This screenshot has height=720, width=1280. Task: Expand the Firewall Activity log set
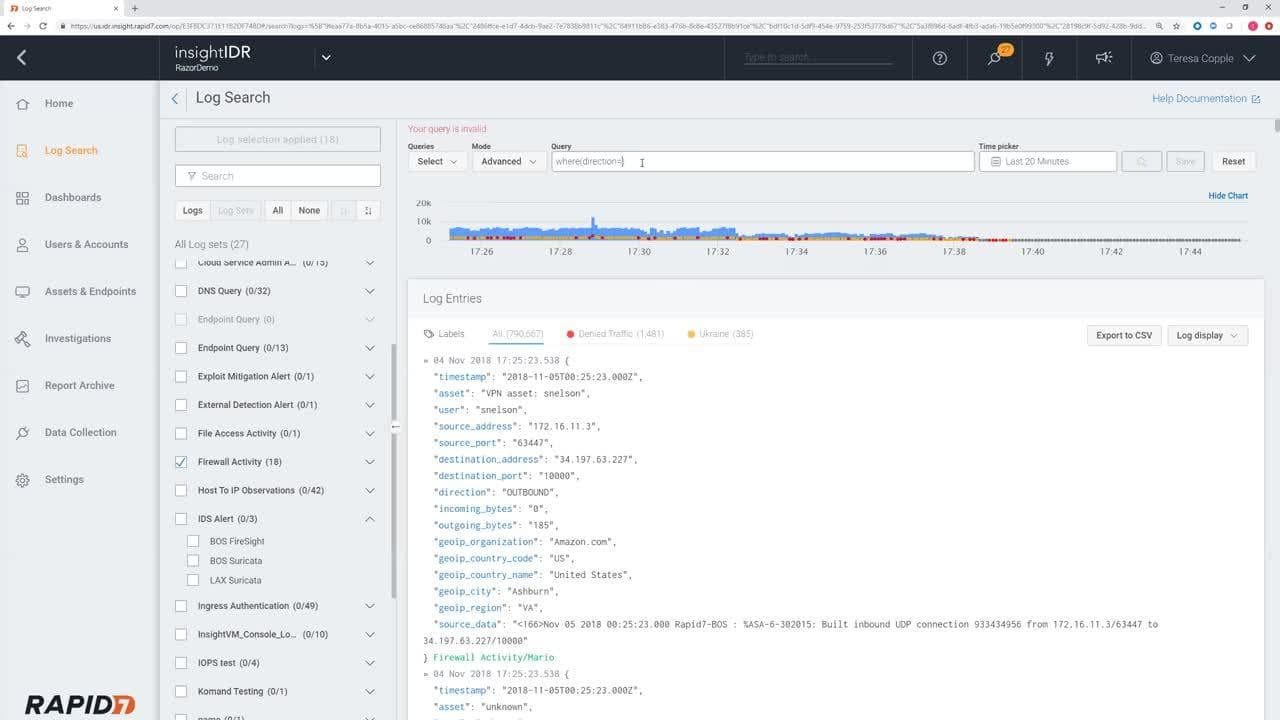(x=370, y=462)
